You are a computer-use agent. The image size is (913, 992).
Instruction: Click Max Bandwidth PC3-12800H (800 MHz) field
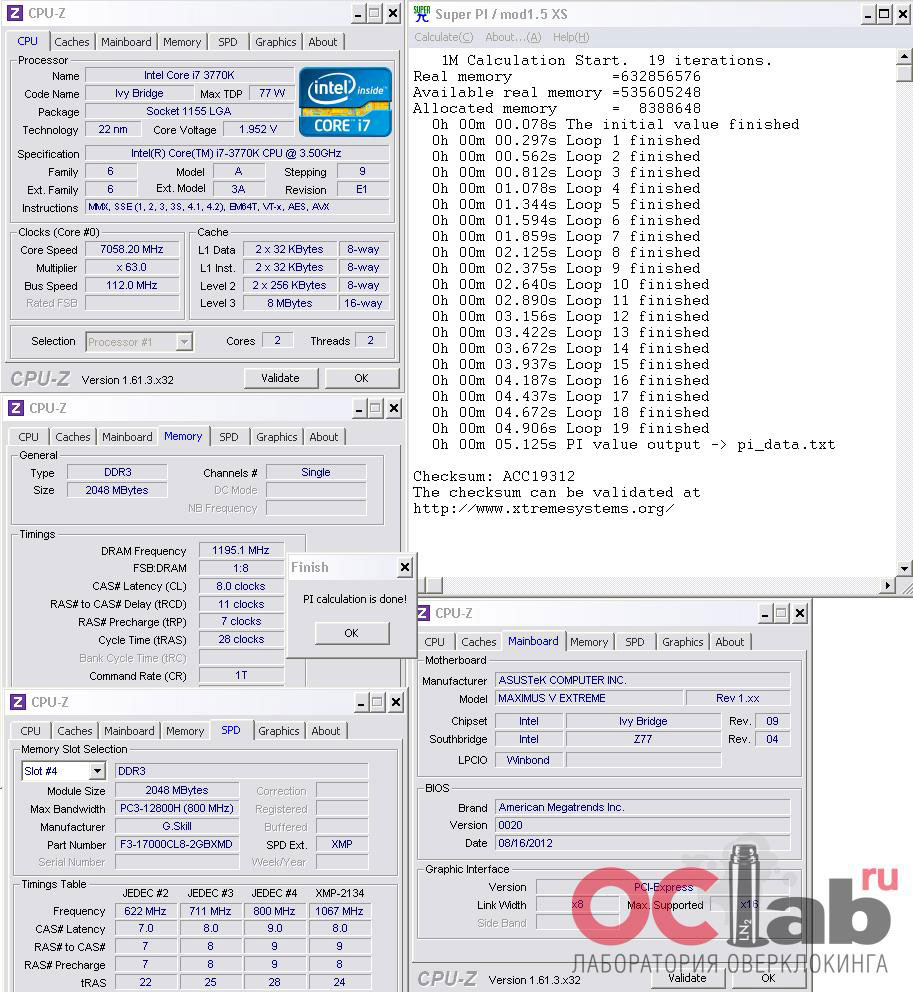pyautogui.click(x=177, y=809)
